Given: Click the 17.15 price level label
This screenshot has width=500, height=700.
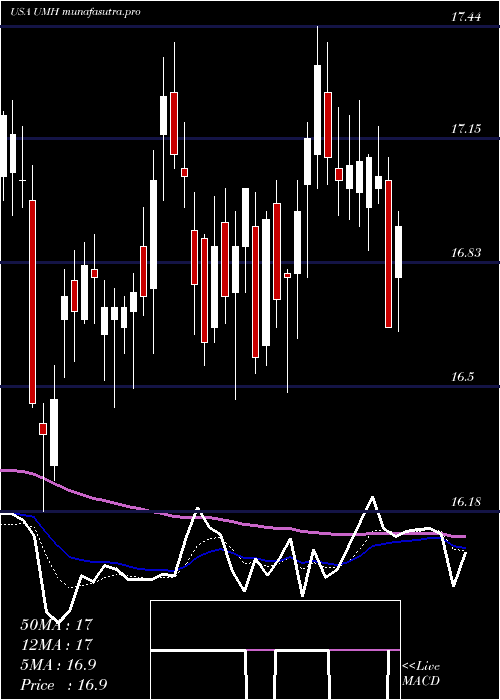Looking at the screenshot, I should 466,129.
